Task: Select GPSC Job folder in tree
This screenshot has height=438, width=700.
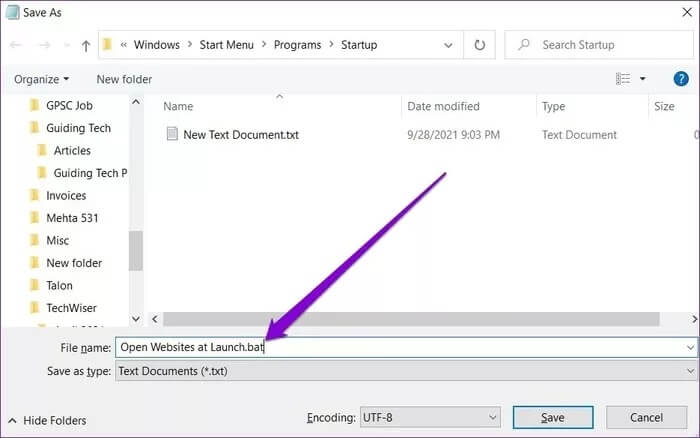Action: click(69, 106)
